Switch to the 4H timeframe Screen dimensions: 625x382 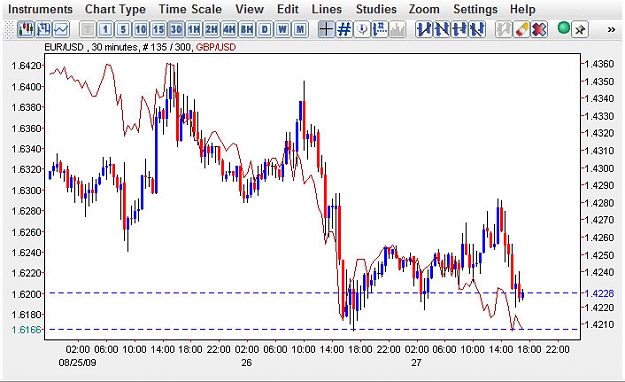229,30
